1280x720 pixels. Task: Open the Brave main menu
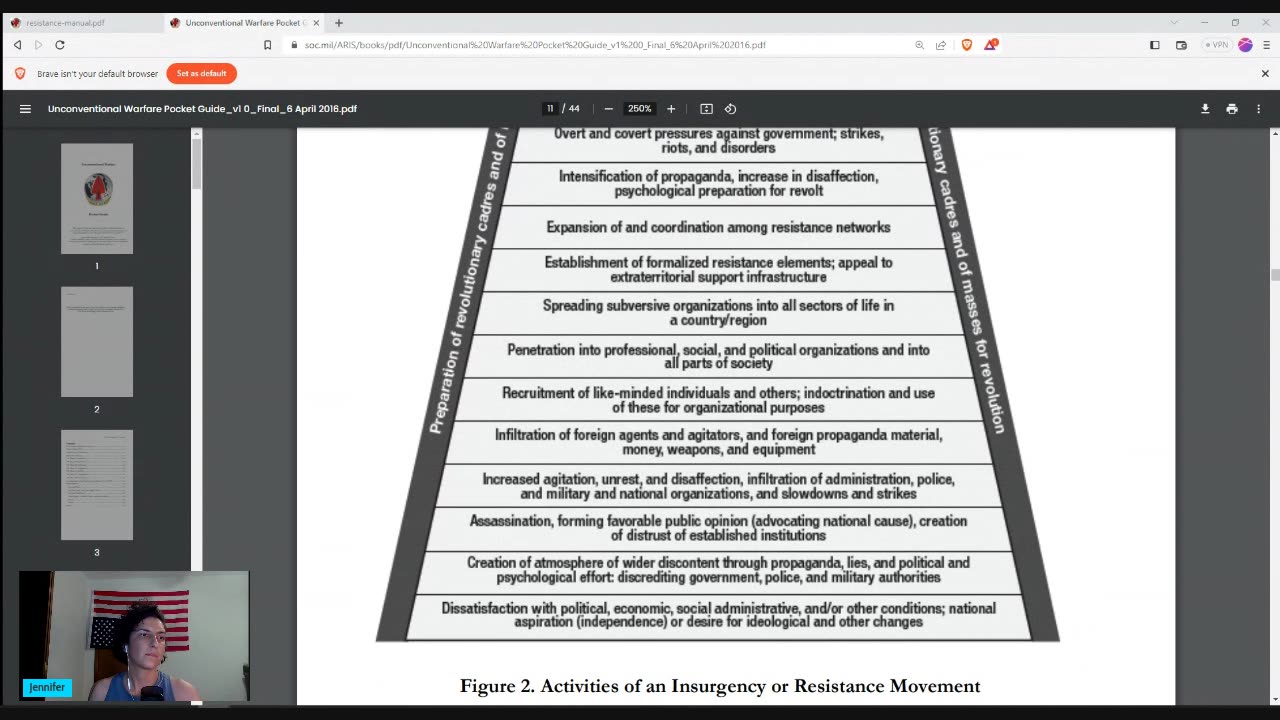pyautogui.click(x=1267, y=45)
